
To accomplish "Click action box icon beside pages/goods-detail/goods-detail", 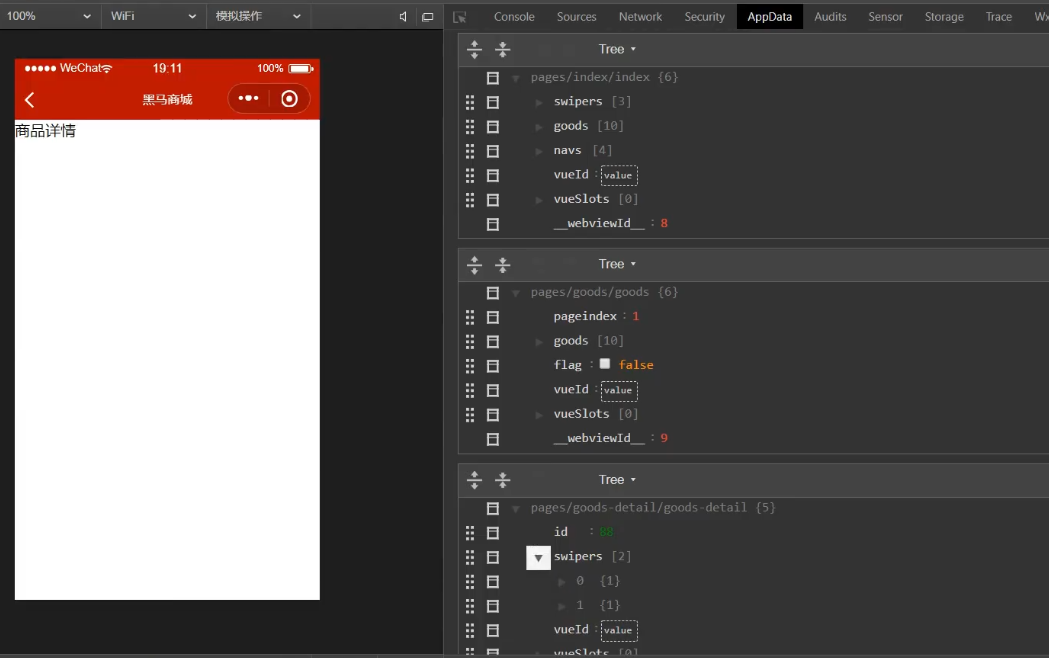I will tap(493, 508).
